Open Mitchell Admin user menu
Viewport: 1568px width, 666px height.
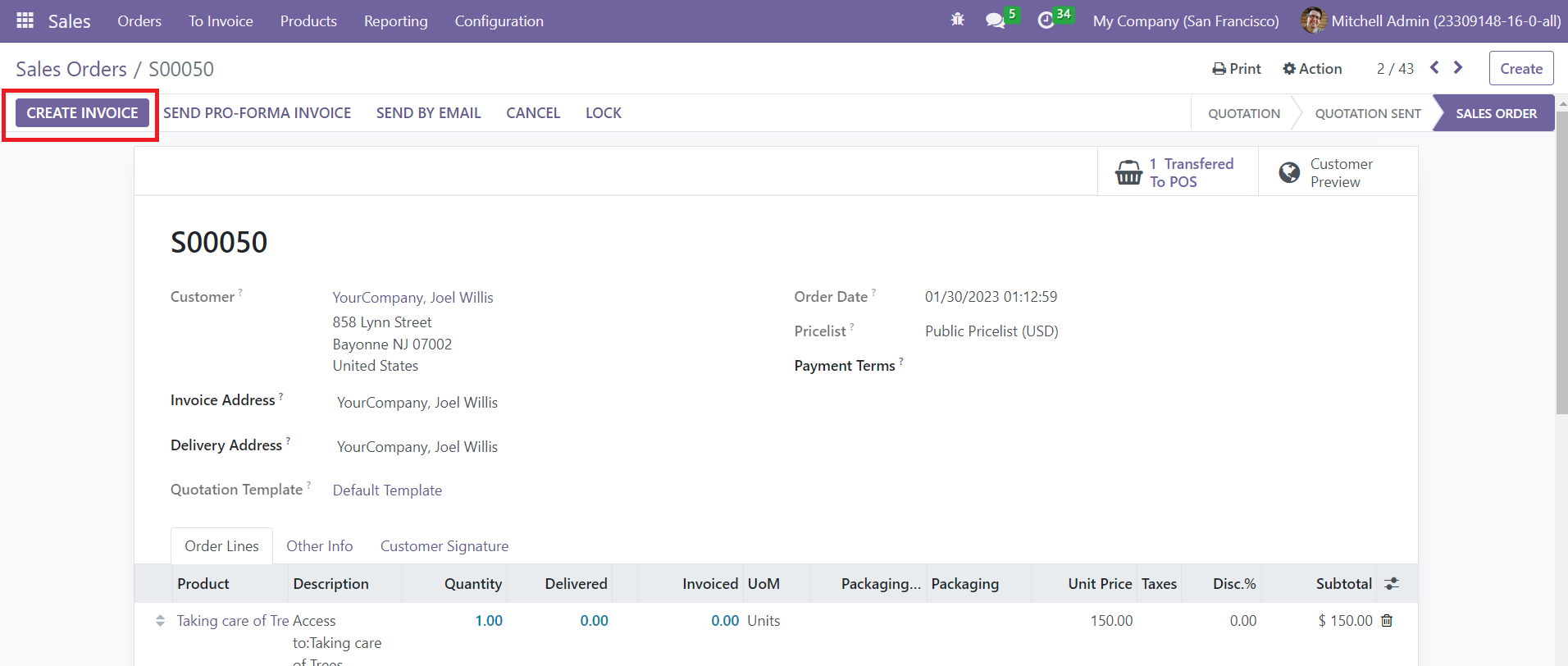point(1430,21)
